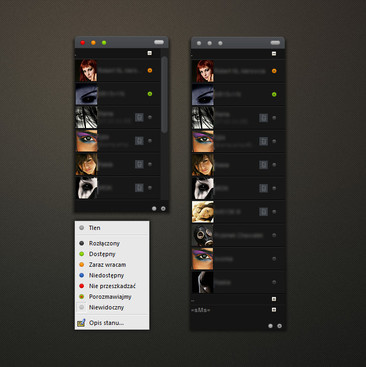Image resolution: width=366 pixels, height=367 pixels.
Task: Click the left round icon in the left window's bottom bar
Action: coord(154,209)
